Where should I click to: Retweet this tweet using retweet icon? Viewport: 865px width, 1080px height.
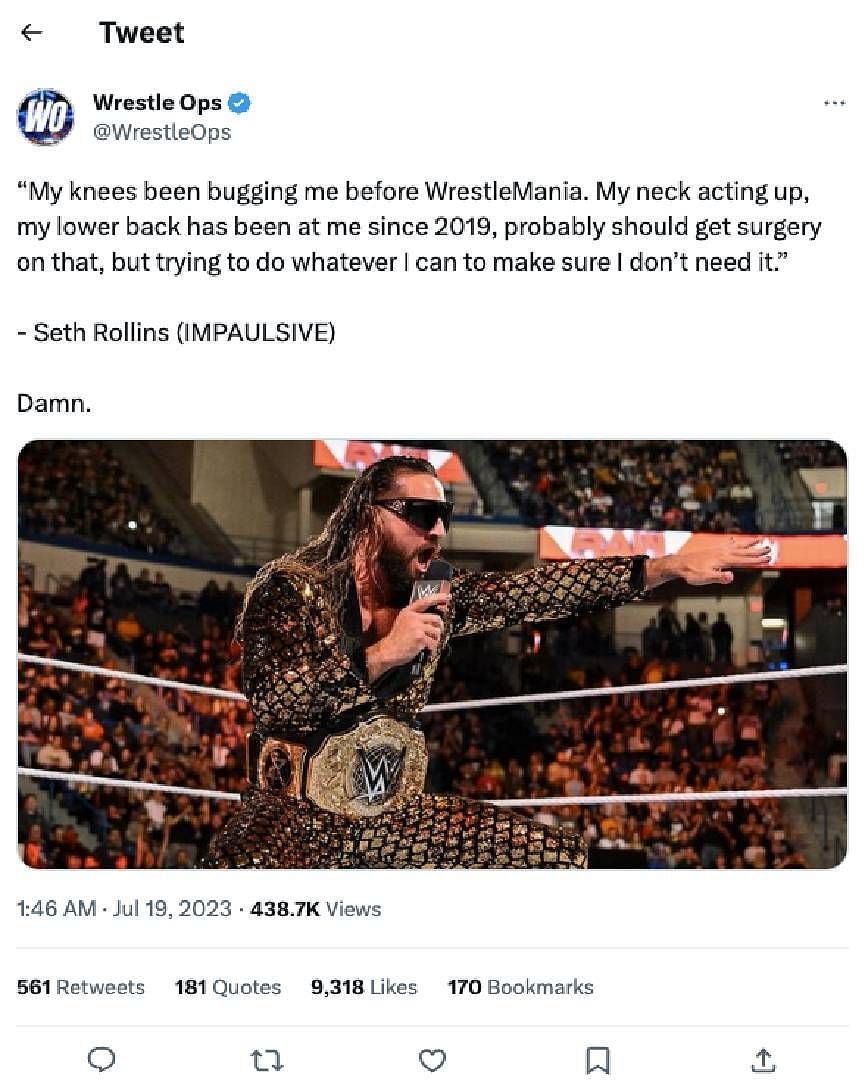click(x=267, y=1059)
